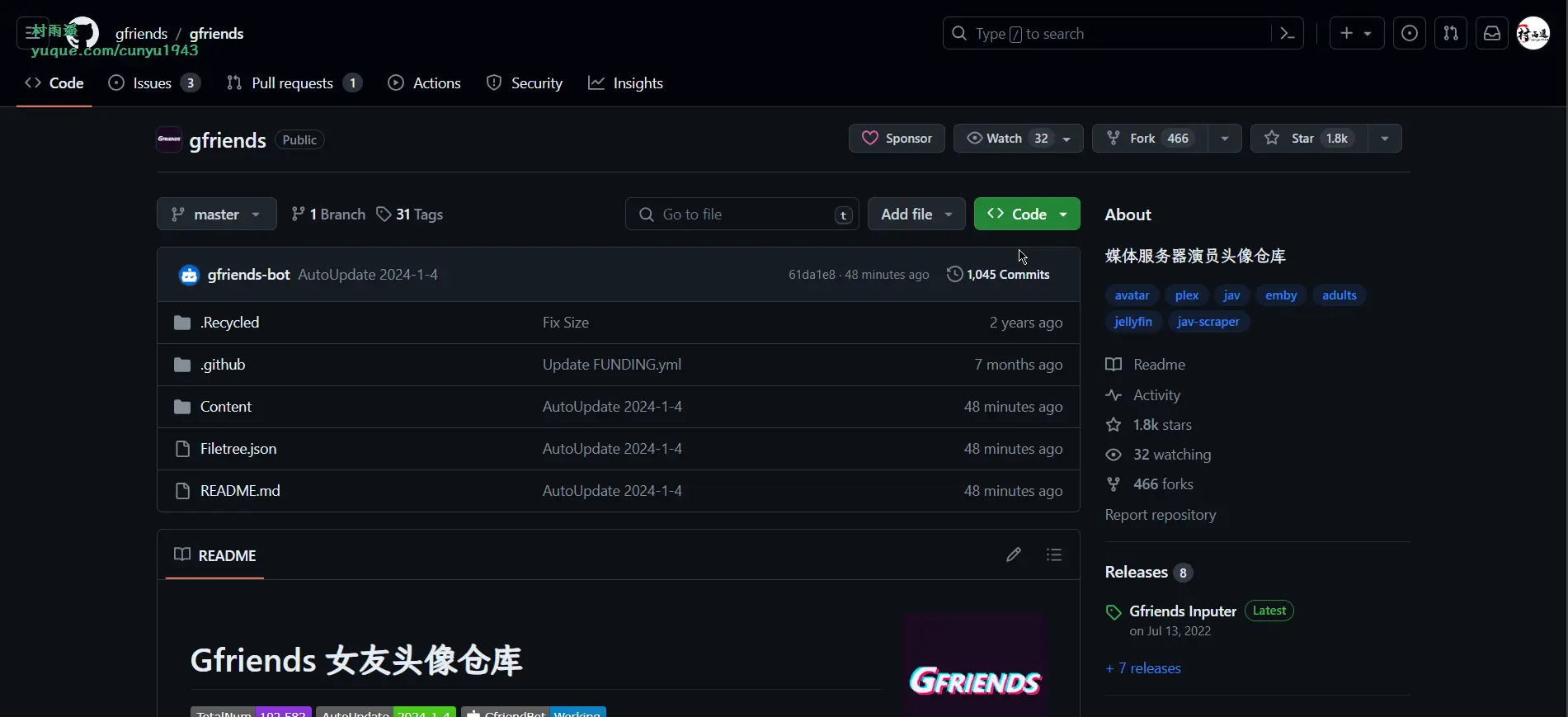Open the Security tab
This screenshot has width=1568, height=717.
click(525, 83)
